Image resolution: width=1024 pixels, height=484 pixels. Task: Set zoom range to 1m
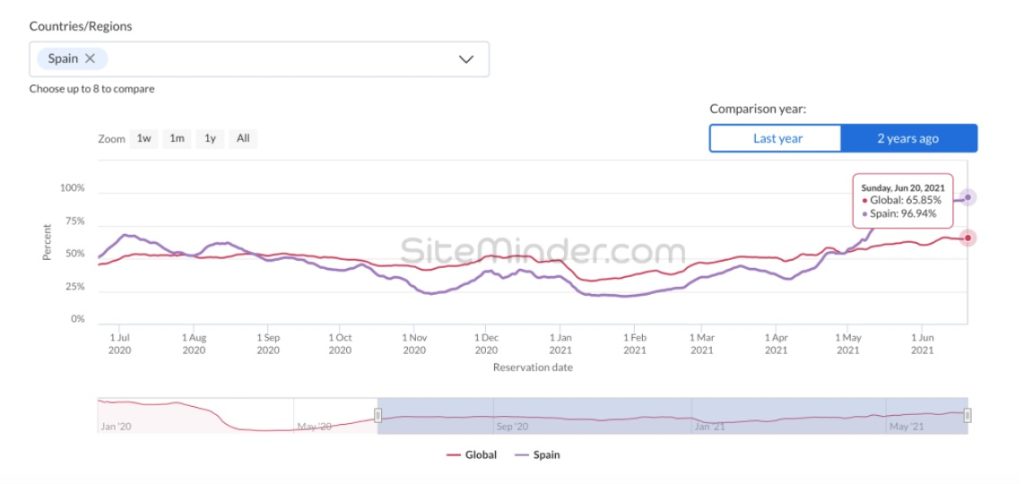177,139
